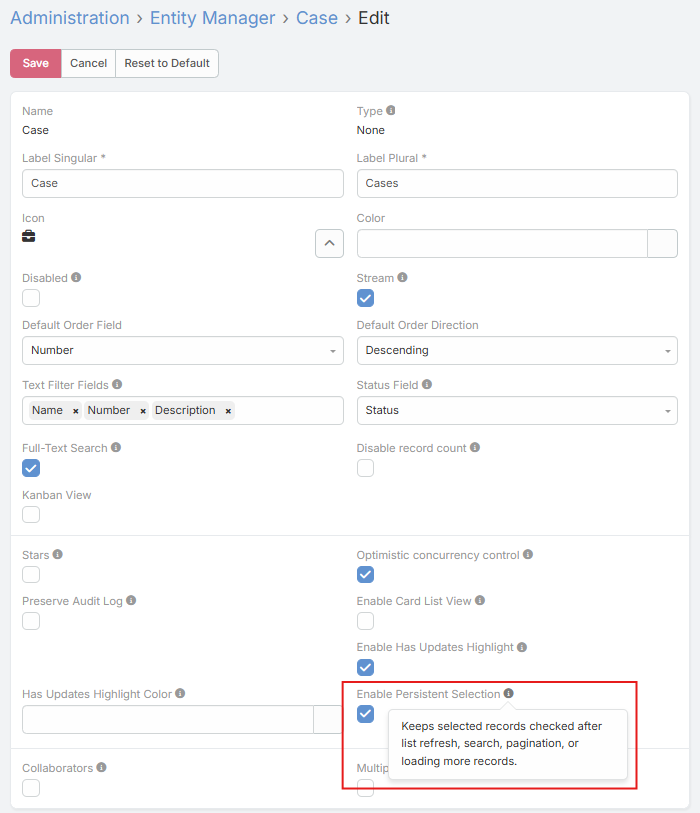
Task: Click info icon beside Full-Text Search
Action: (x=116, y=448)
